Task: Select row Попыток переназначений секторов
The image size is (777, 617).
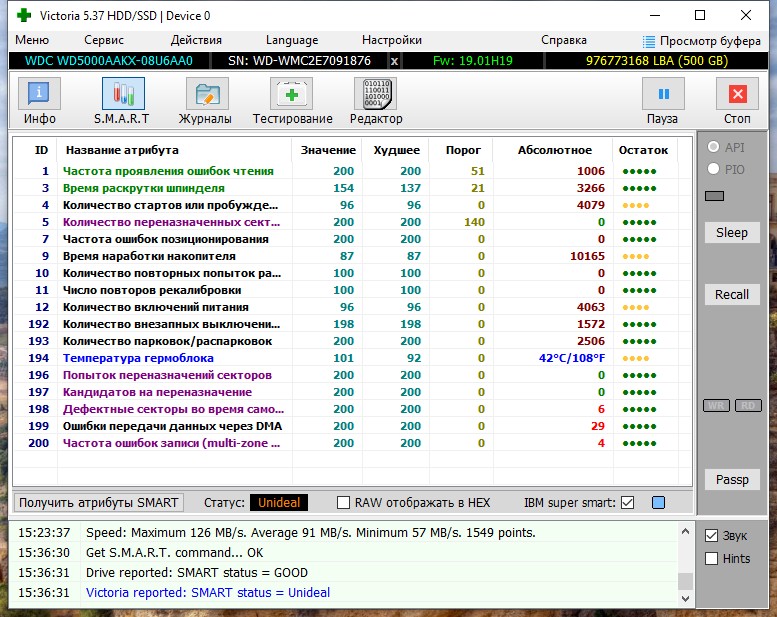Action: [353, 375]
